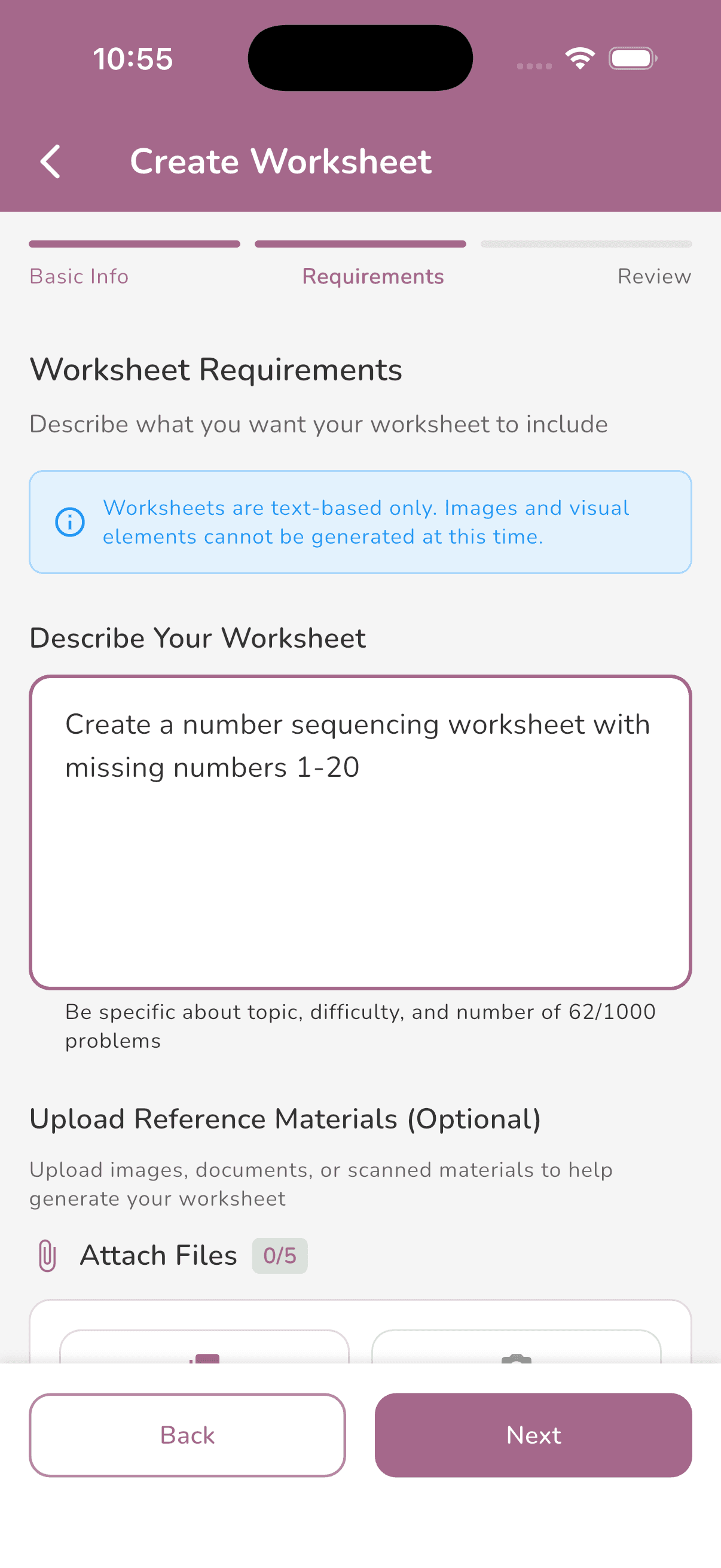Click the text-based worksheets notice banner
Screen dimensions: 721x1568
click(360, 521)
